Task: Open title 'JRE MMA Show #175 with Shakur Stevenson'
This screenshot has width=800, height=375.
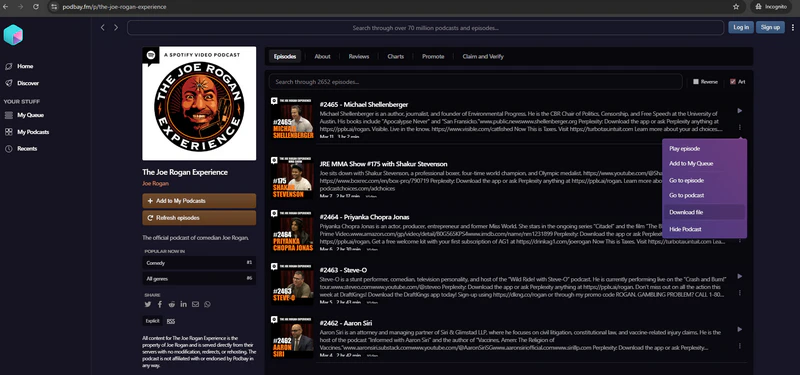Action: (x=383, y=164)
